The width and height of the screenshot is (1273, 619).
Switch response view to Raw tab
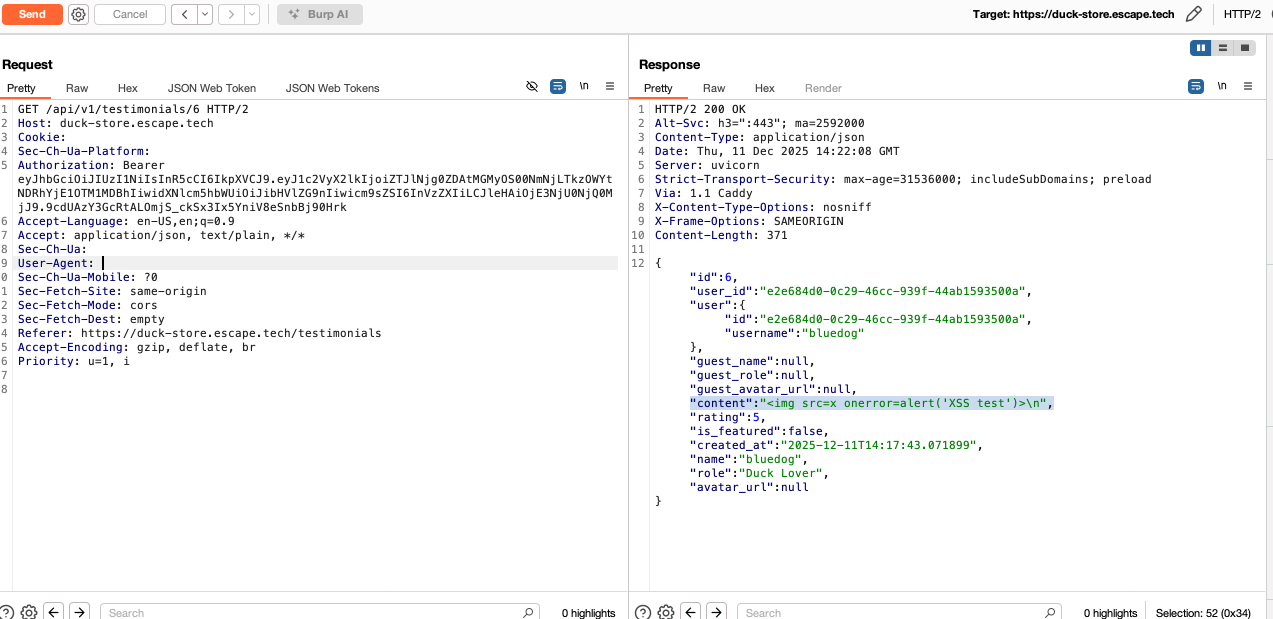(x=713, y=88)
